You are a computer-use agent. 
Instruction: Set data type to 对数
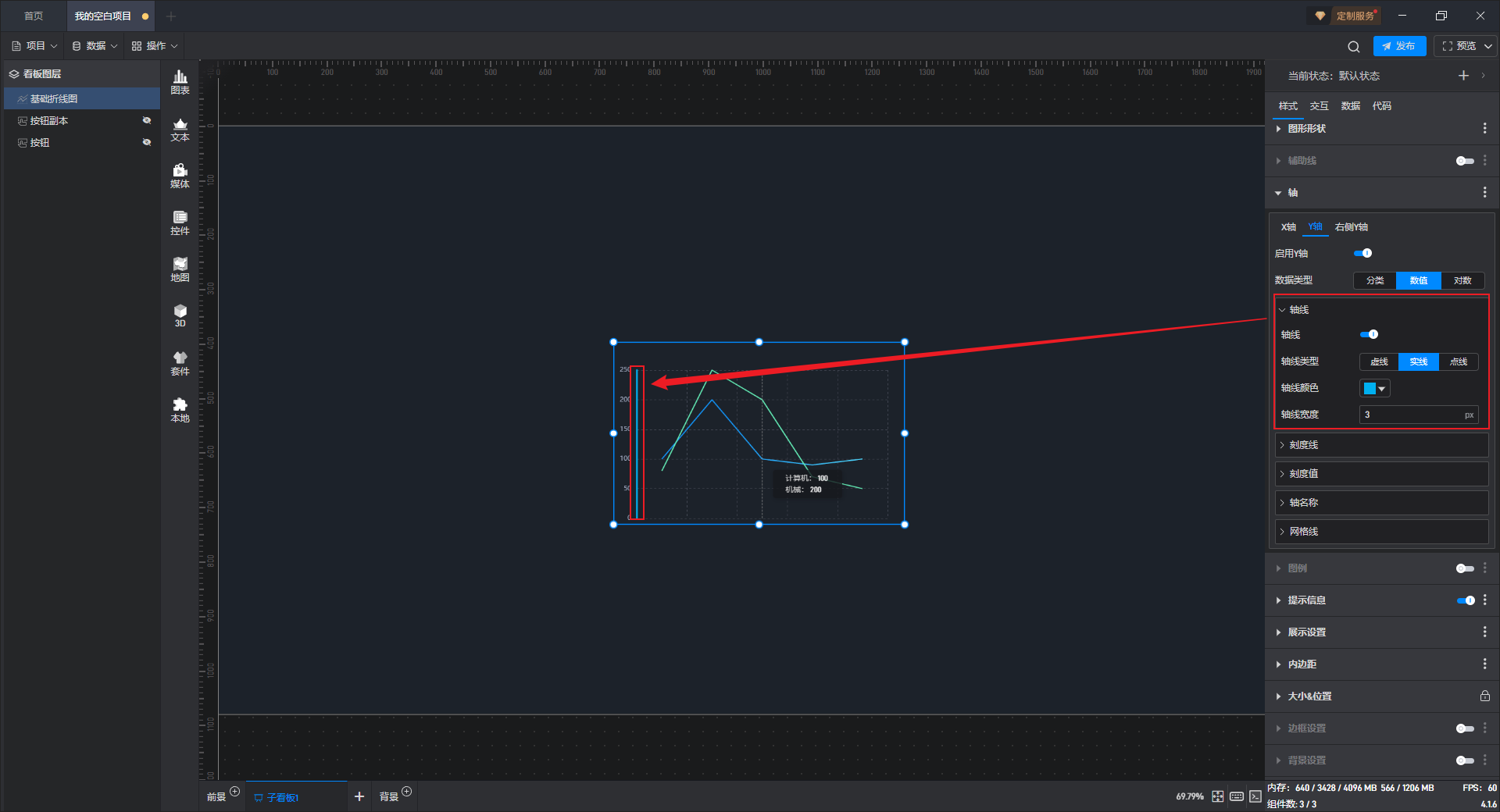coord(1462,280)
